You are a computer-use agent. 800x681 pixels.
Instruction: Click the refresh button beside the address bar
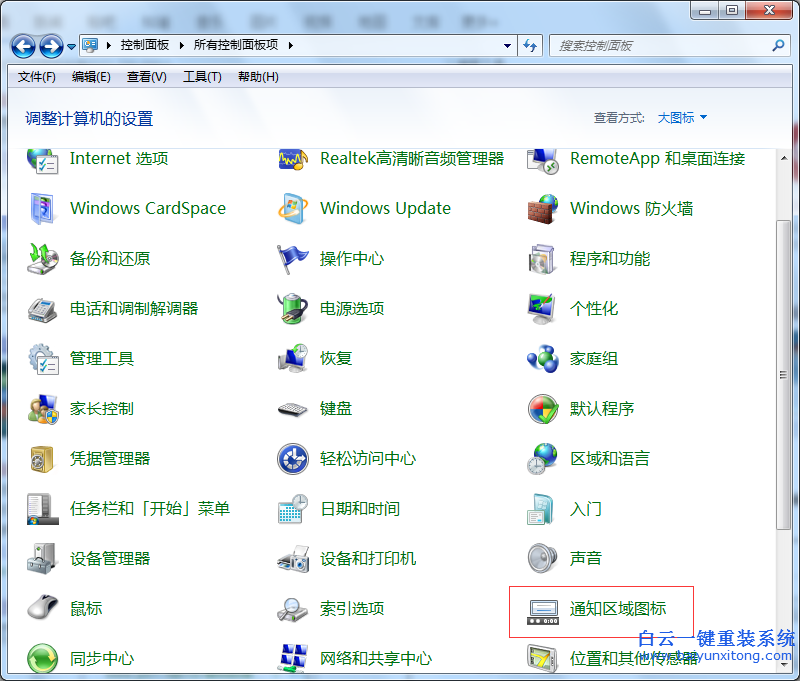[530, 45]
